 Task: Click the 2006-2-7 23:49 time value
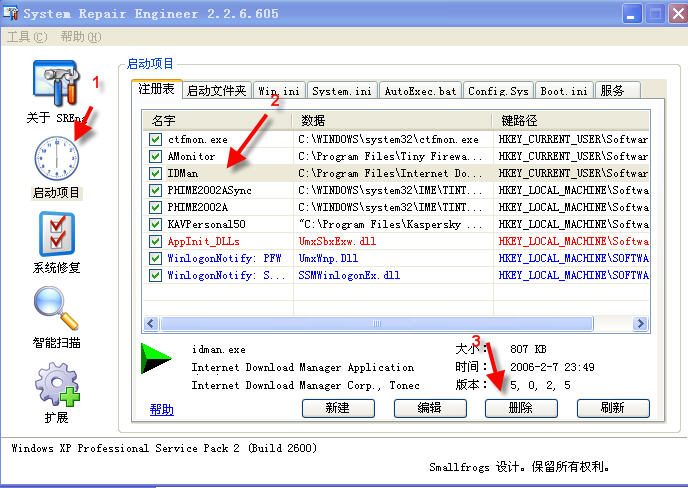[552, 367]
